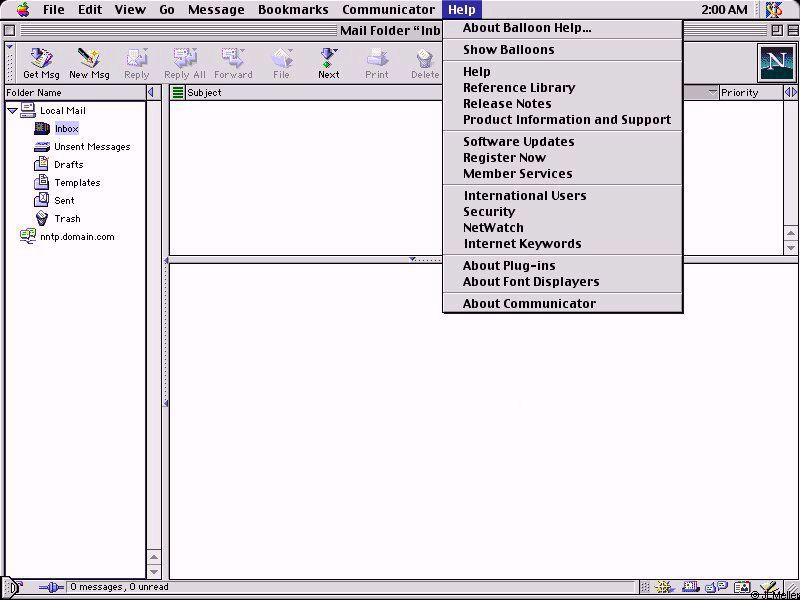Choose Internet Keywords menu entry
The image size is (800, 600).
563,244
